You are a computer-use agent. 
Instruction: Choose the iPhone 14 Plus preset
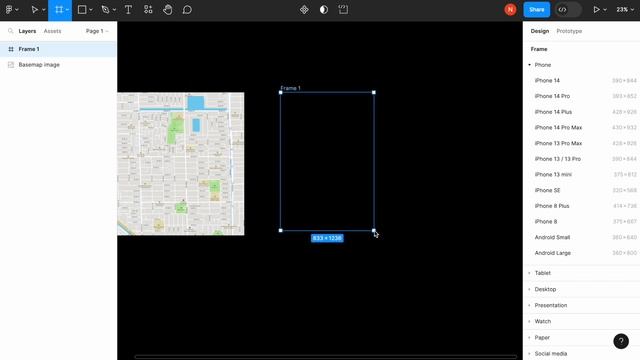pos(583,112)
